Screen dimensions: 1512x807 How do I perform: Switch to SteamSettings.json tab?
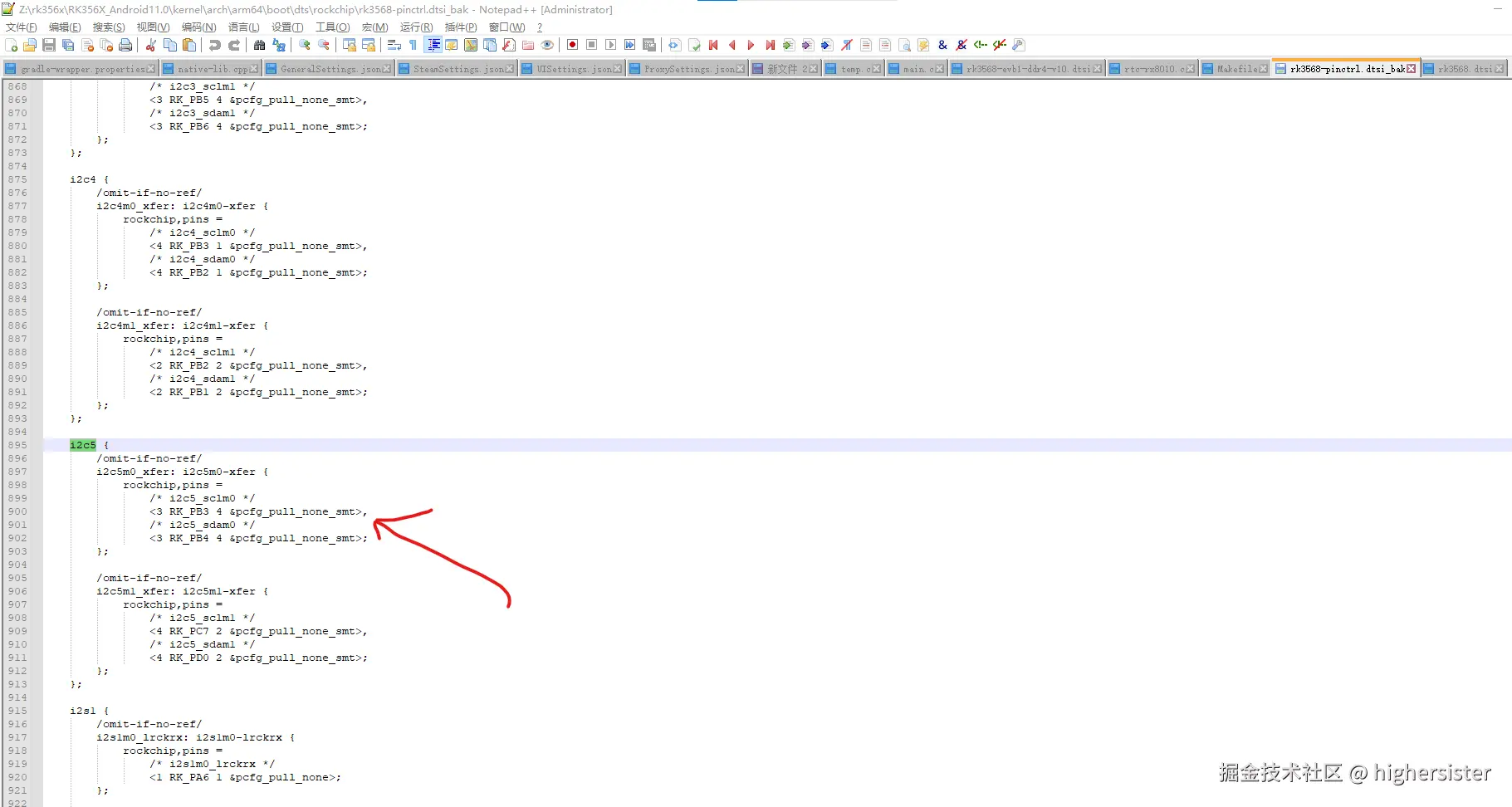[x=457, y=69]
